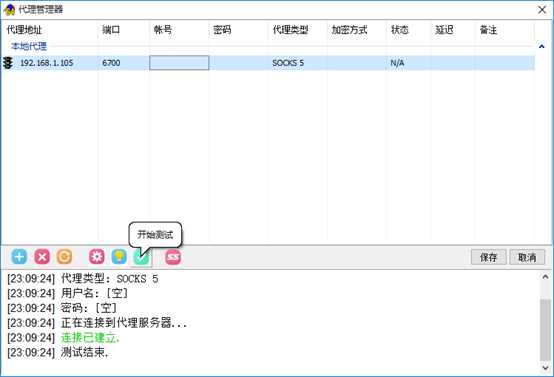Start test with green checkmark icon
Screen dimensions: 554x377
[142, 258]
